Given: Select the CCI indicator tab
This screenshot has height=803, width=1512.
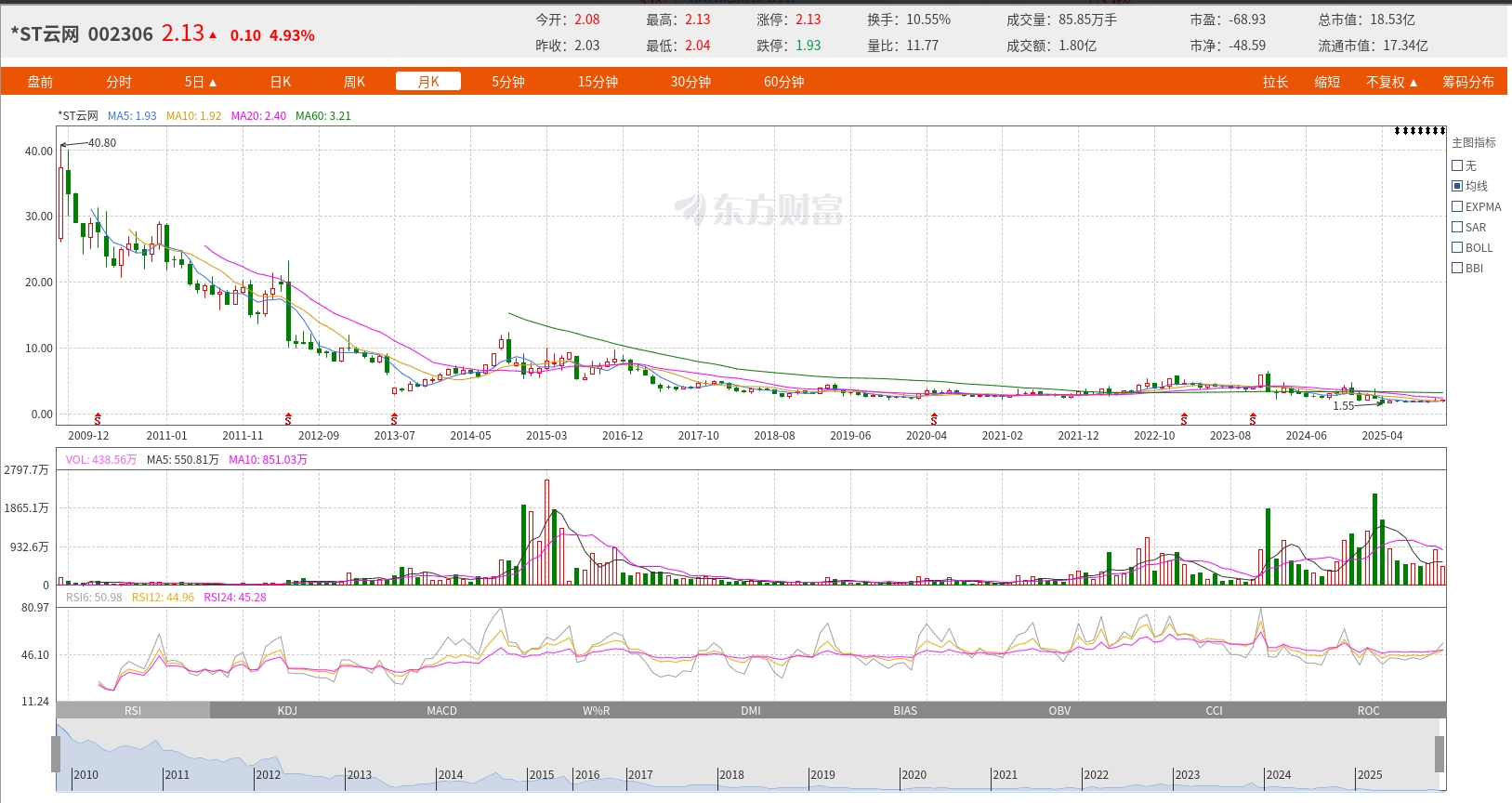Looking at the screenshot, I should 1215,710.
